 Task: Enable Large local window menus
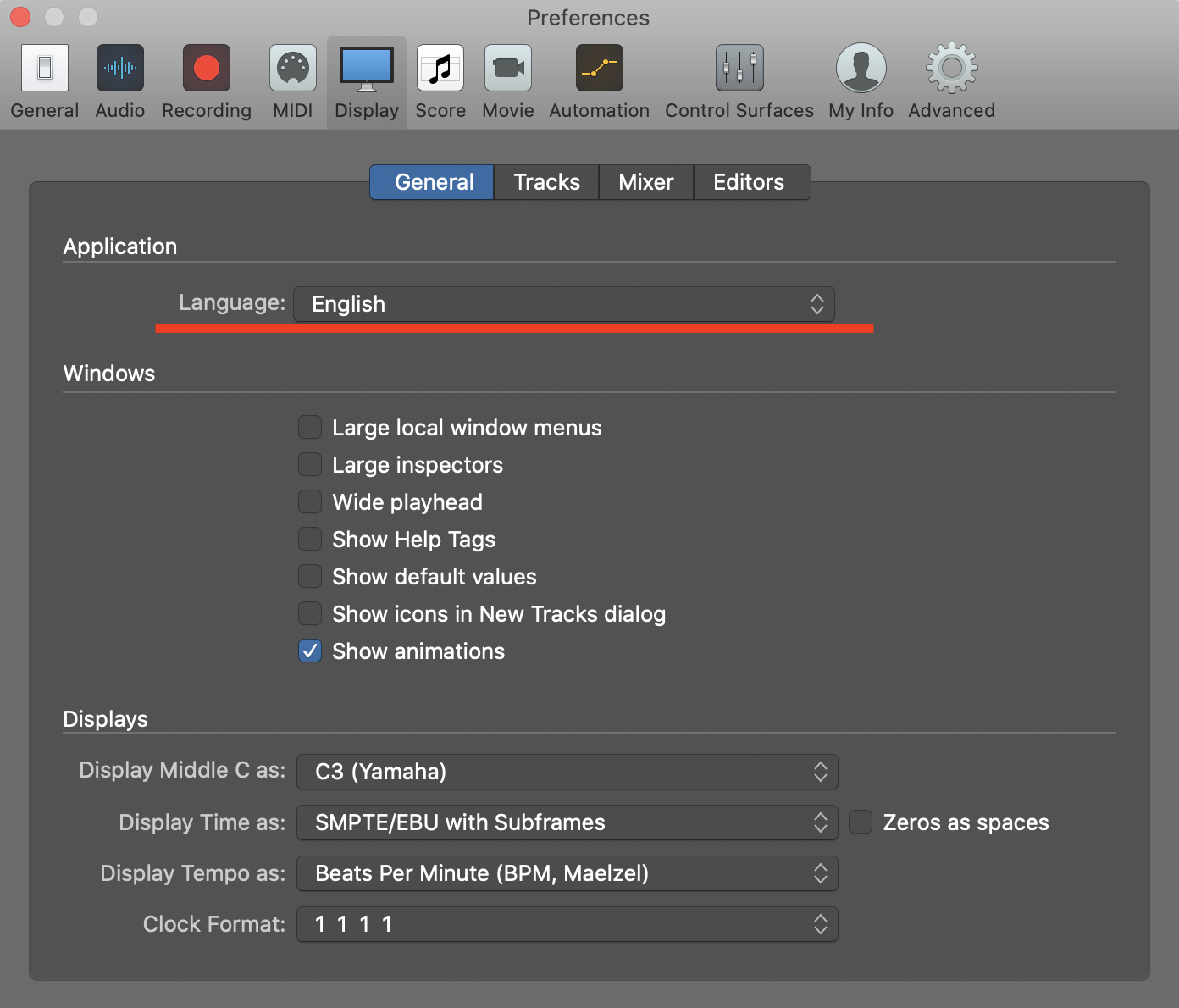[310, 428]
